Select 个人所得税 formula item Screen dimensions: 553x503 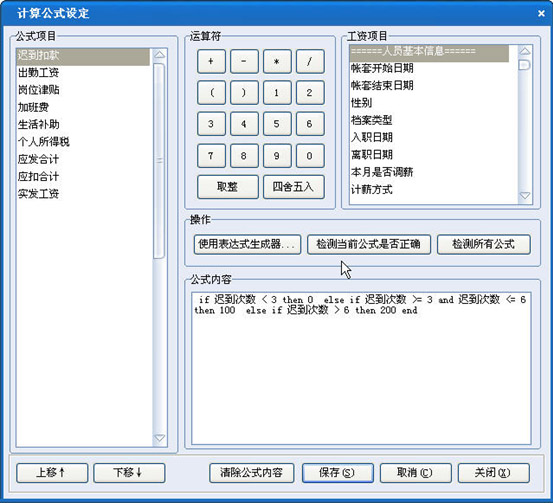pos(44,142)
